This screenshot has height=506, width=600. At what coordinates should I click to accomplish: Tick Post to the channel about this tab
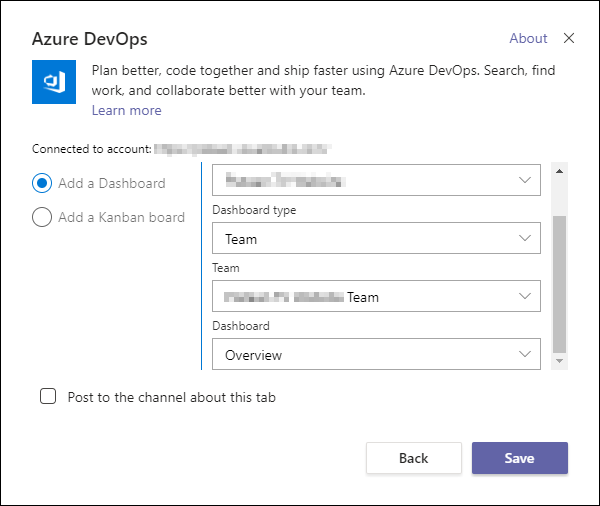coord(48,397)
